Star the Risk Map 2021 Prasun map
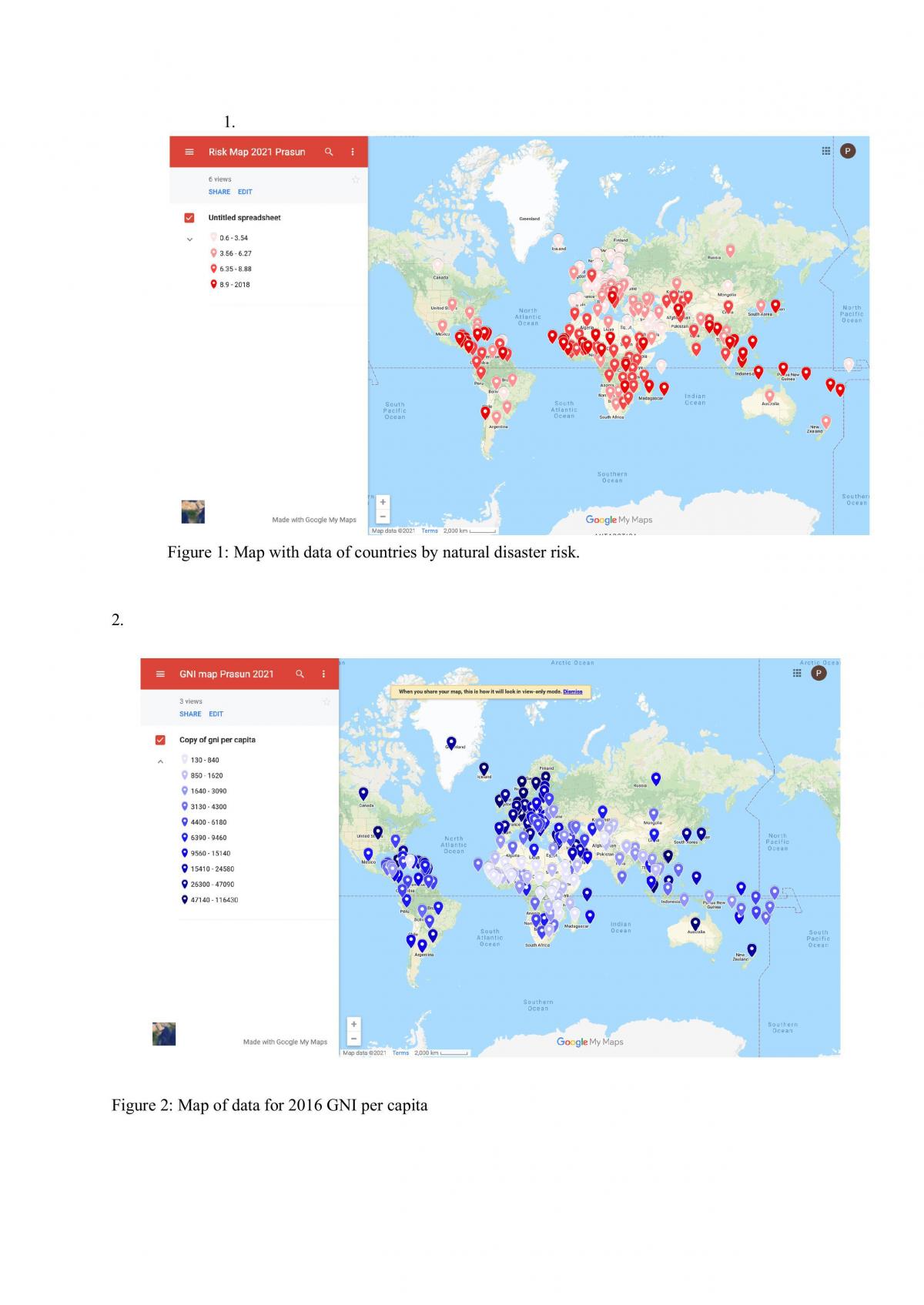 [x=355, y=179]
